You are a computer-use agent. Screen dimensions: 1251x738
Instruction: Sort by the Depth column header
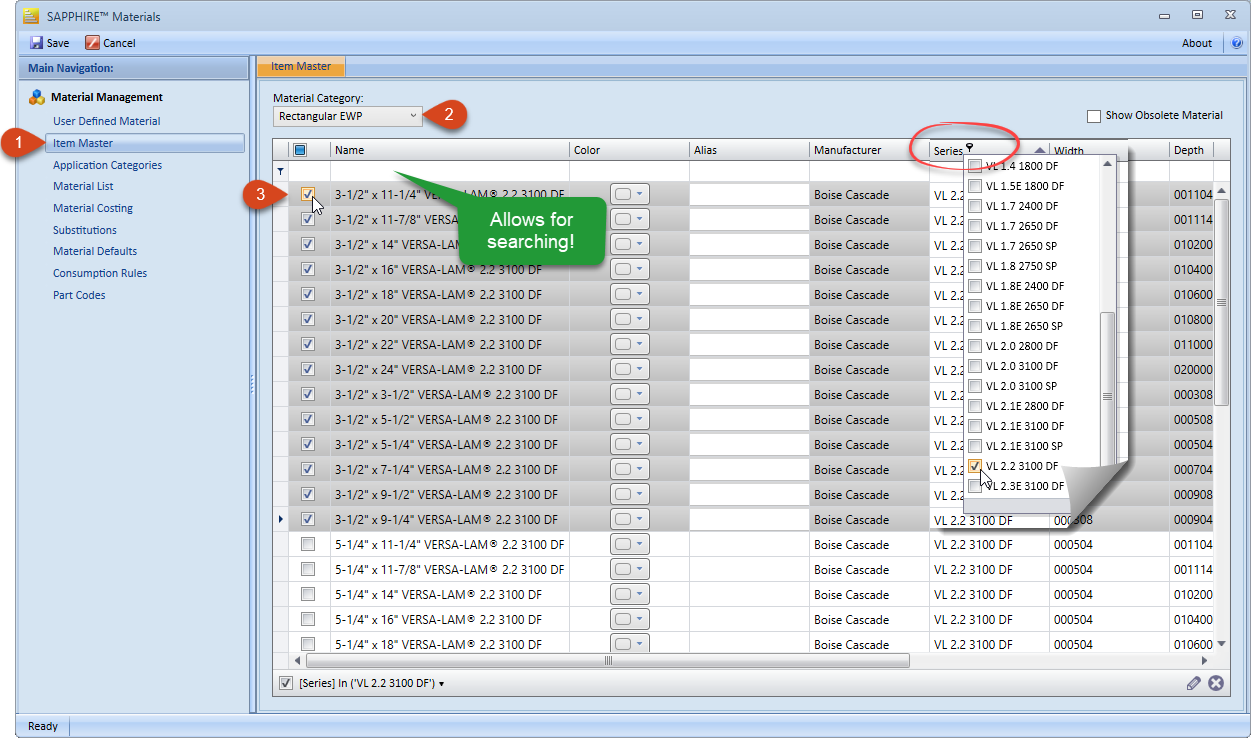[x=1191, y=150]
